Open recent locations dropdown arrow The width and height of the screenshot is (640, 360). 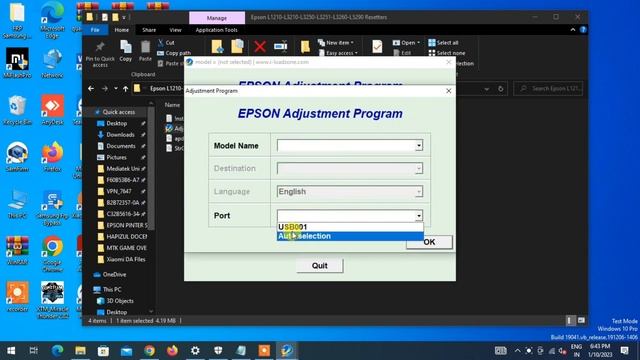coord(116,89)
